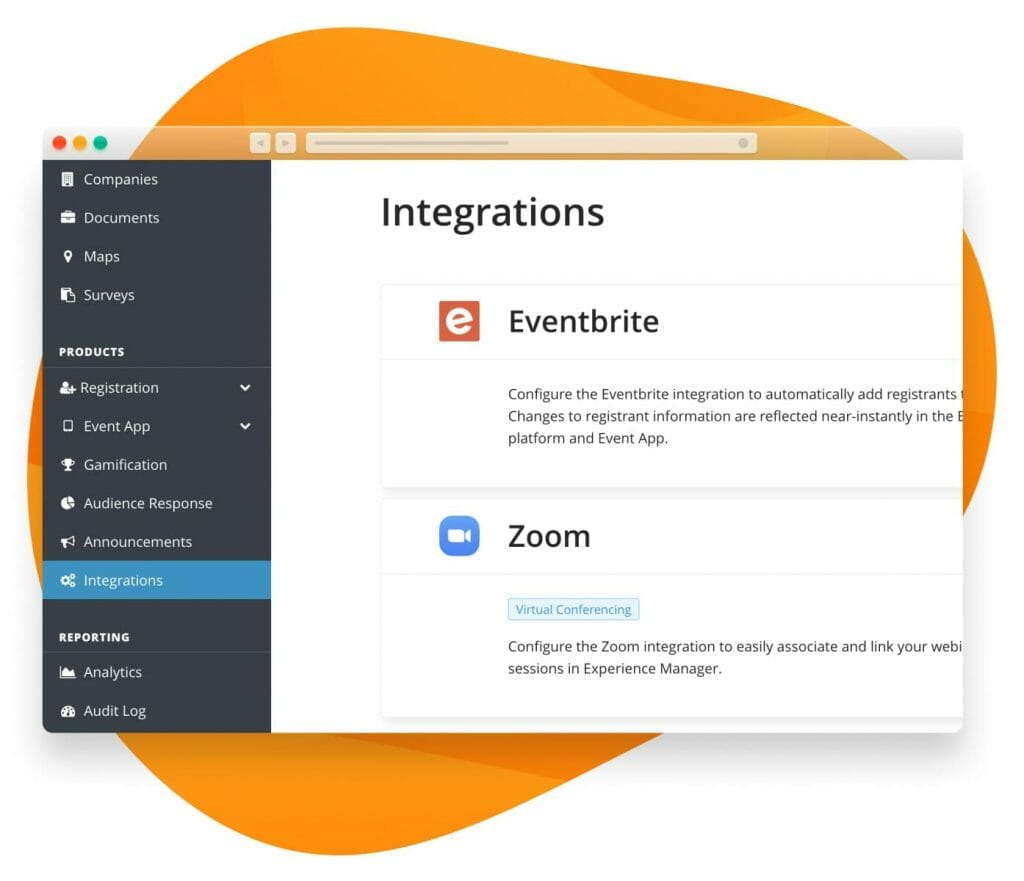Click the Integrations gears icon
Image resolution: width=1024 pixels, height=881 pixels.
[x=67, y=580]
